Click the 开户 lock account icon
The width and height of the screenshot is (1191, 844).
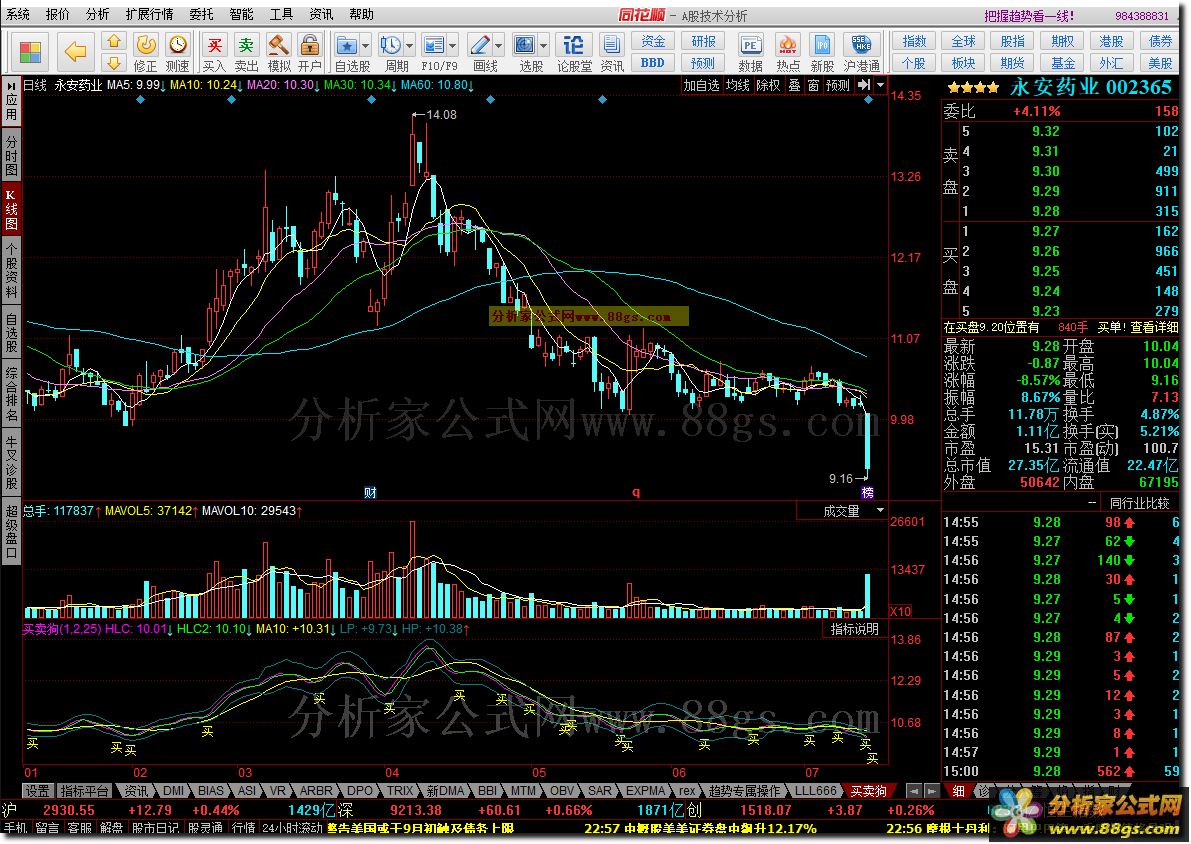pos(309,52)
